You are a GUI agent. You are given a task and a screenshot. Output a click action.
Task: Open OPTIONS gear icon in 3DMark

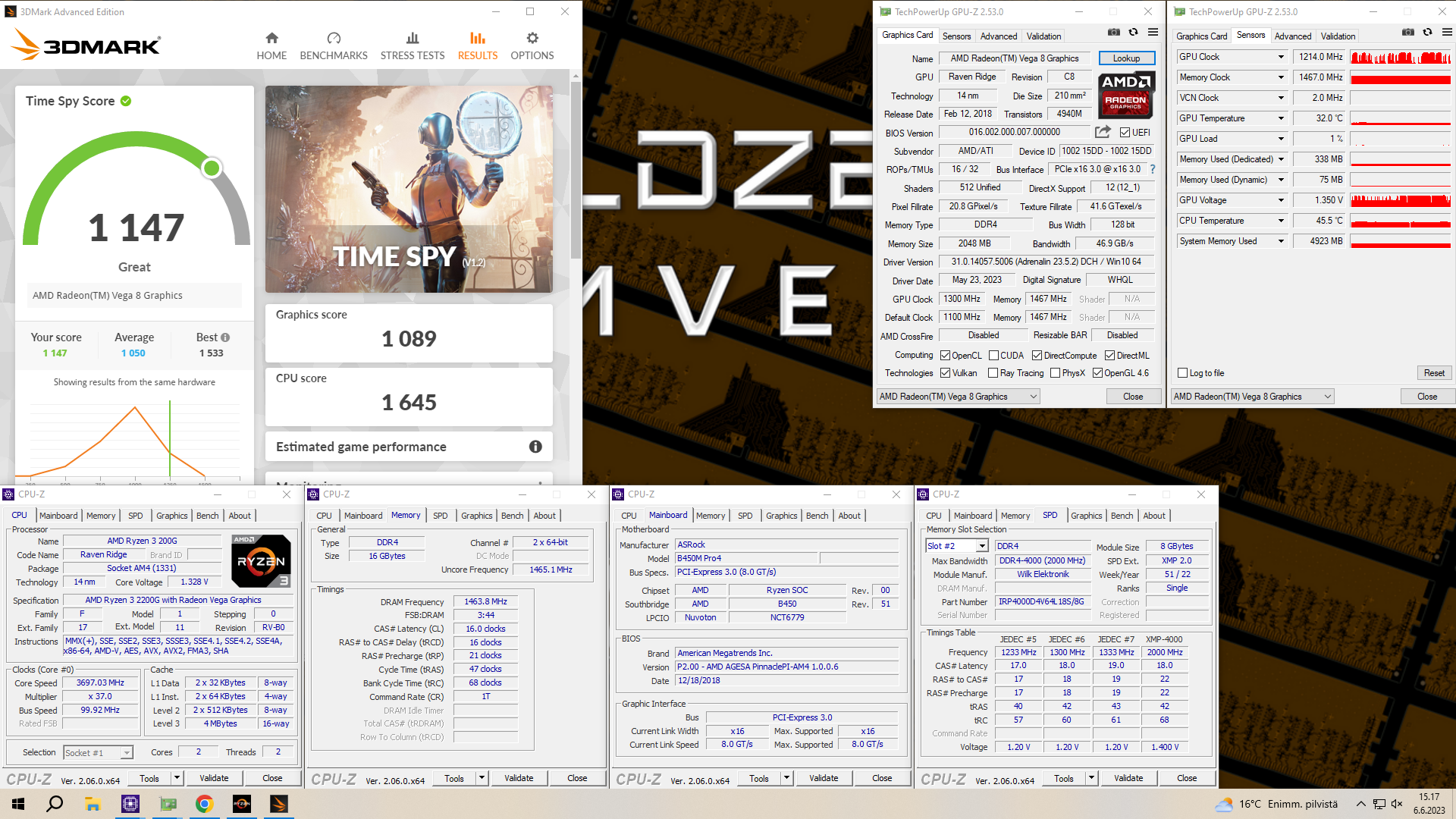pos(532,38)
